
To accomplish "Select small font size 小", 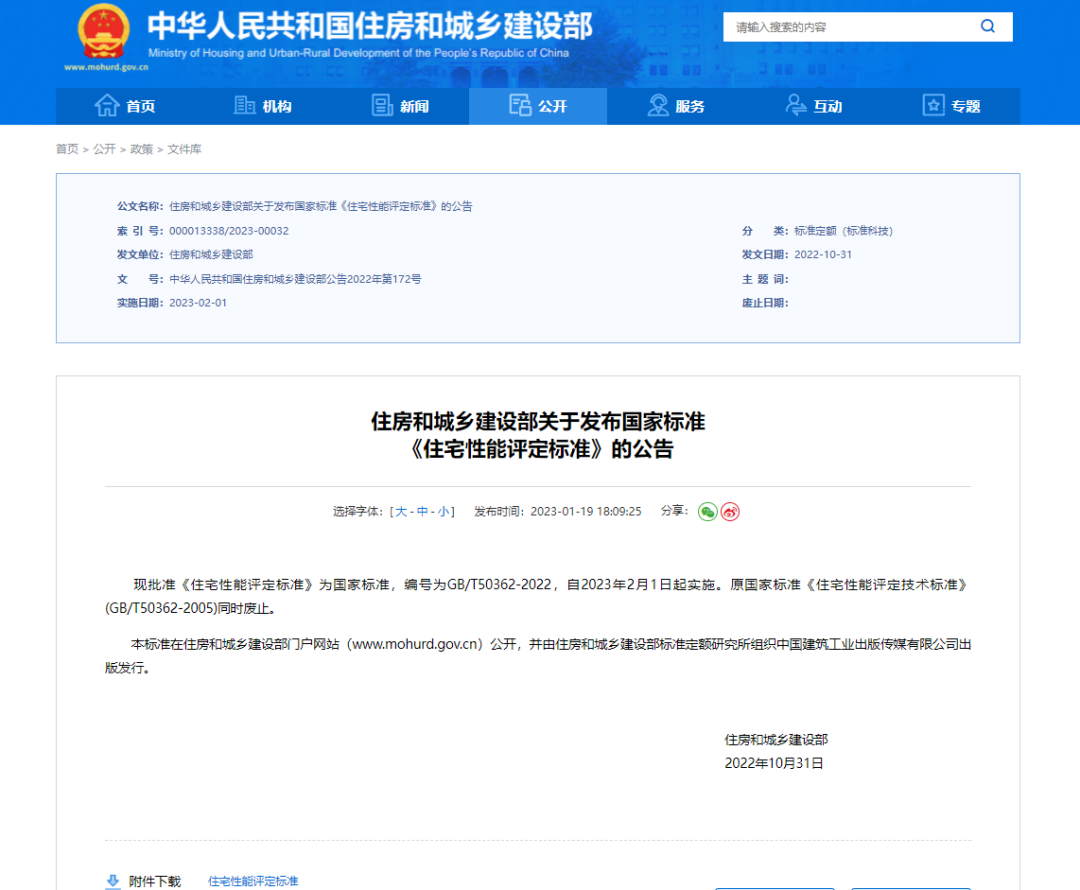I will [x=443, y=511].
